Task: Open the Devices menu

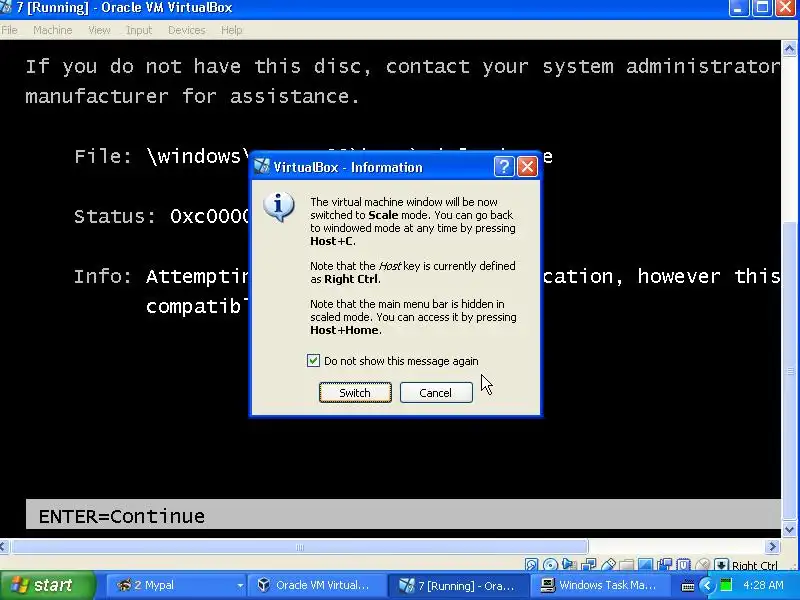Action: 187,30
